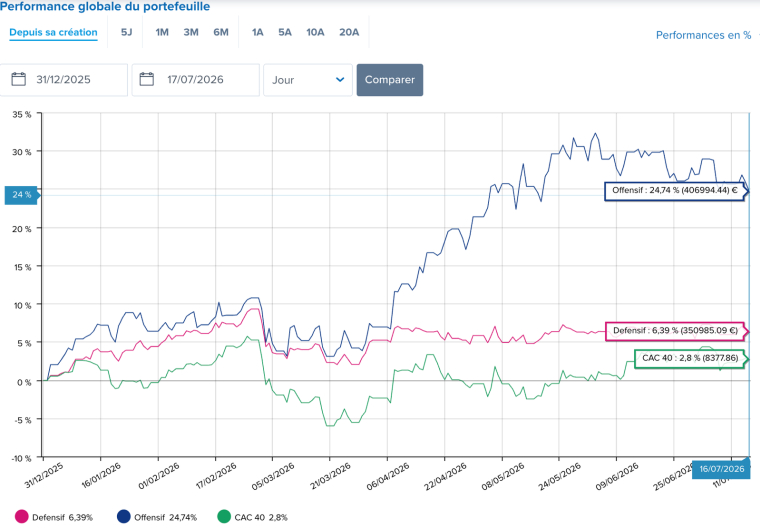
Task: Edit the start date field 31/12/2025
Action: coord(63,80)
